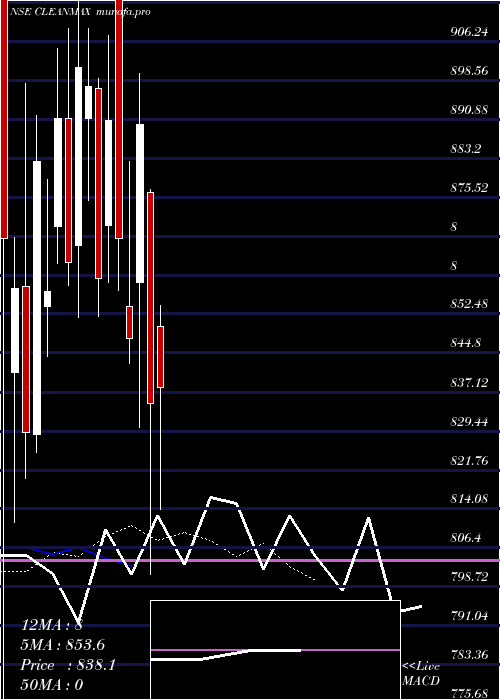Select the 814.08 price axis label

pyautogui.click(x=469, y=499)
